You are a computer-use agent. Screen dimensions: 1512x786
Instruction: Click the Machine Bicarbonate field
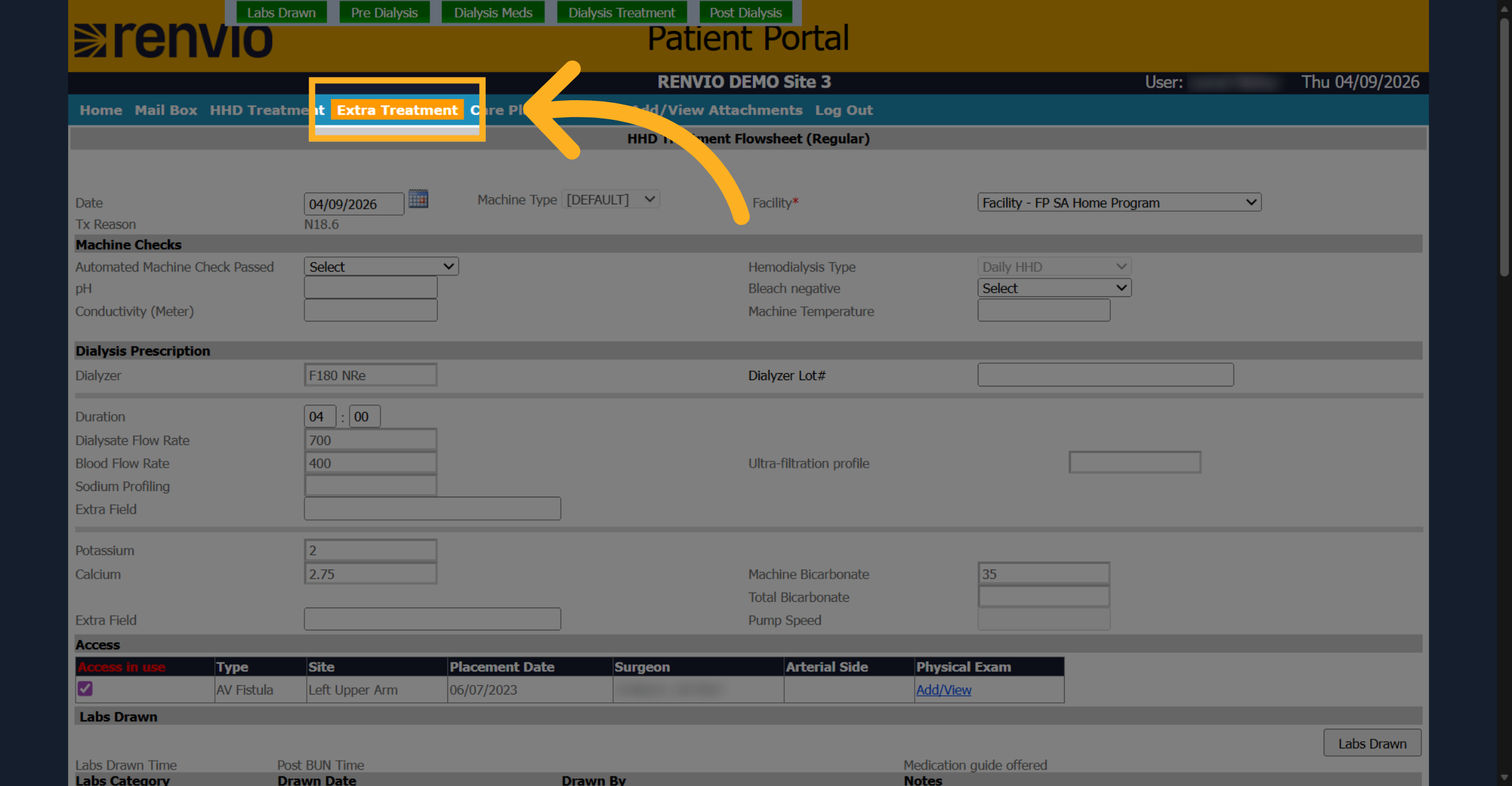(x=1044, y=574)
